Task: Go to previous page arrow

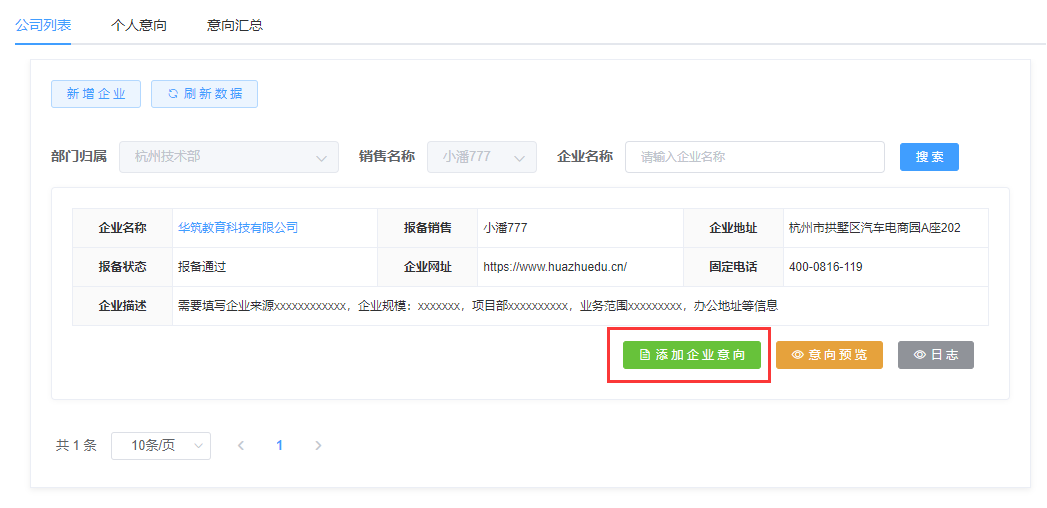Action: pos(241,446)
